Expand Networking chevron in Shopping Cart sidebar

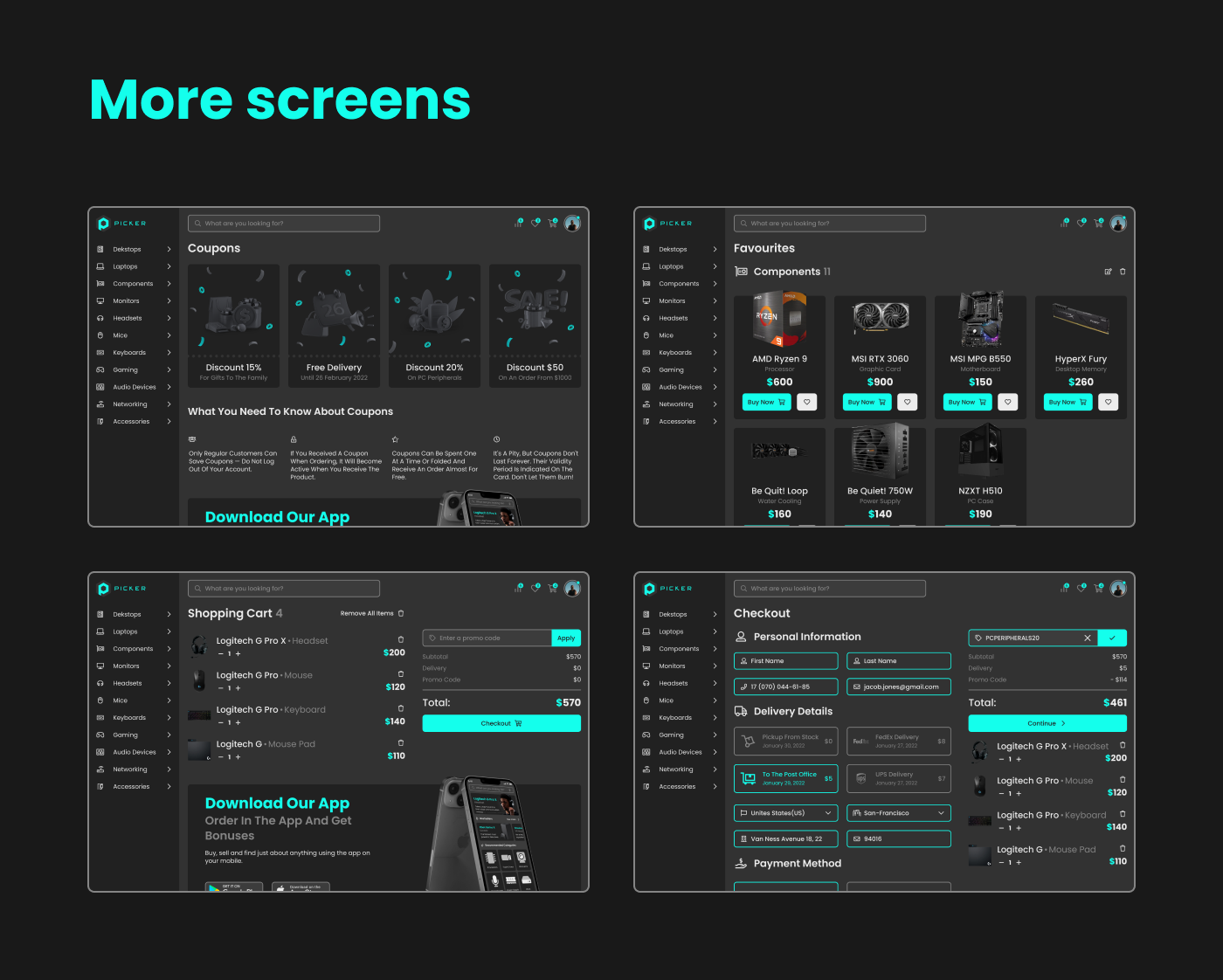169,770
